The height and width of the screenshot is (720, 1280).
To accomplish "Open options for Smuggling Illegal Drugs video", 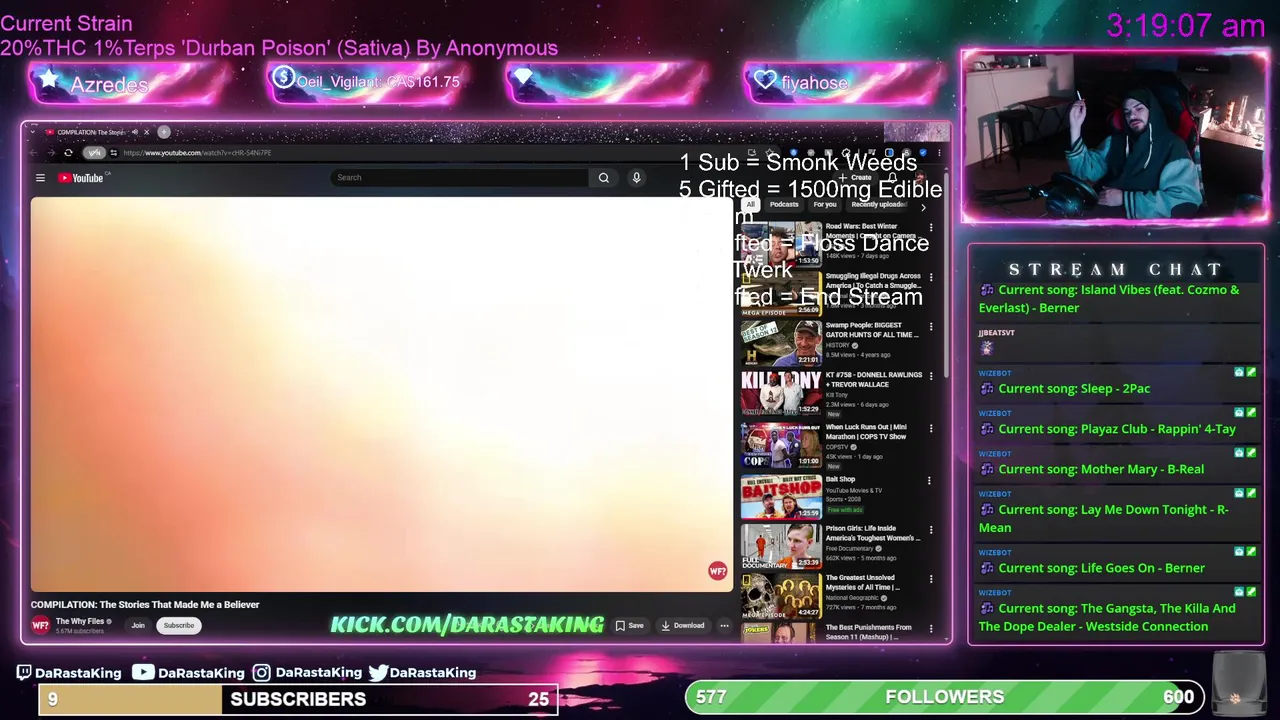I will pos(930,278).
